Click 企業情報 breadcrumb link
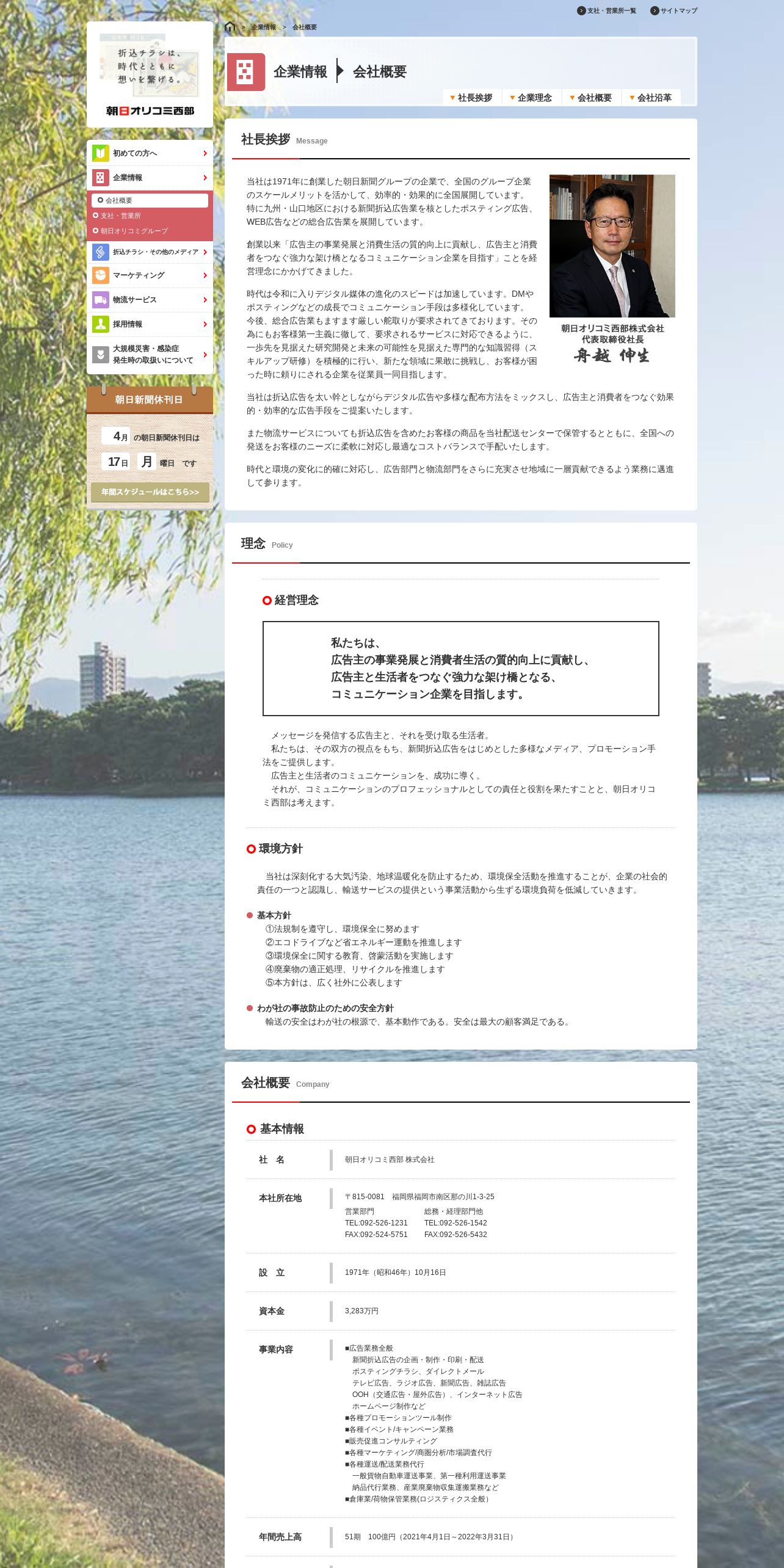Screen dimensions: 784x1568 (x=264, y=27)
